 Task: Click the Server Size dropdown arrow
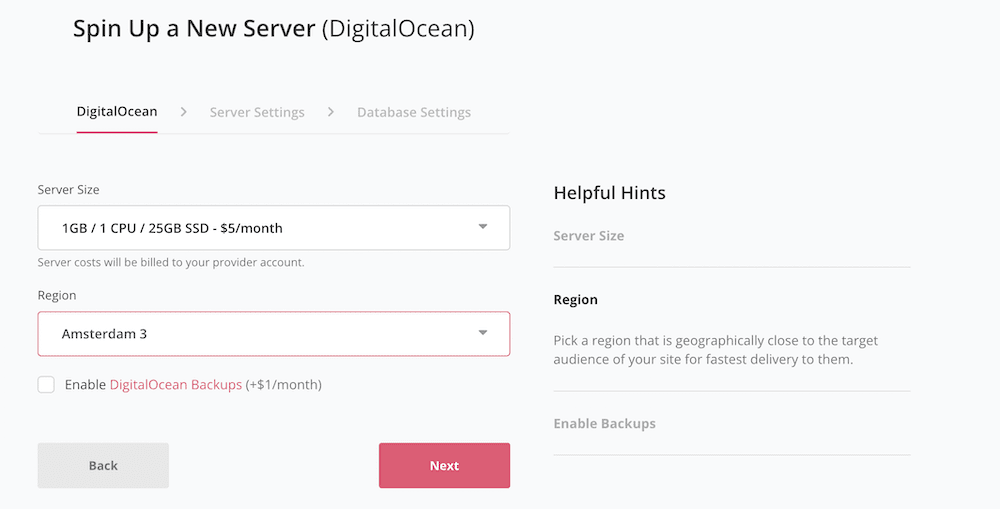point(483,227)
